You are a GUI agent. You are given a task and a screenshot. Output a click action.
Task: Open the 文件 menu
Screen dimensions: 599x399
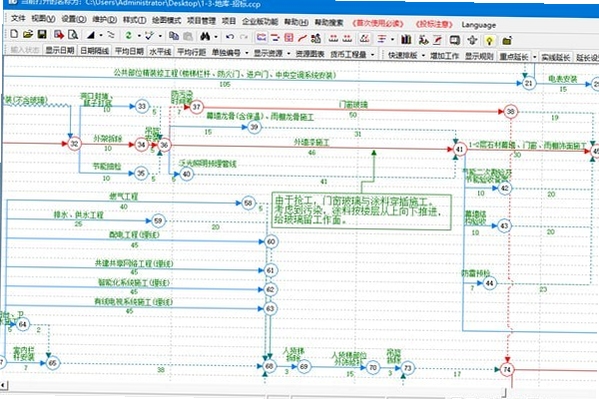tap(18, 18)
